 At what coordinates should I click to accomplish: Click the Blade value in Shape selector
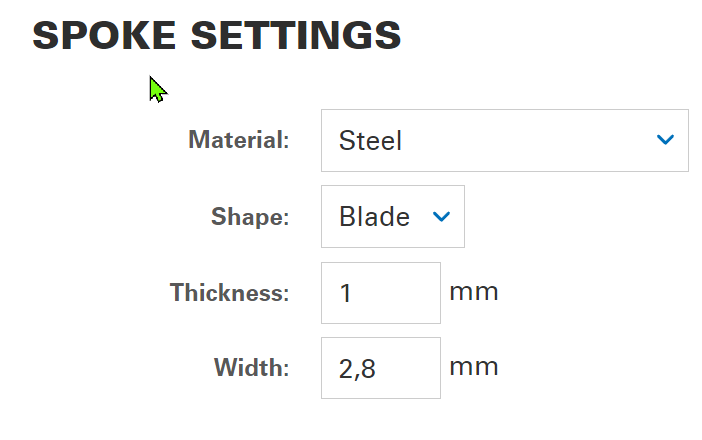click(375, 217)
